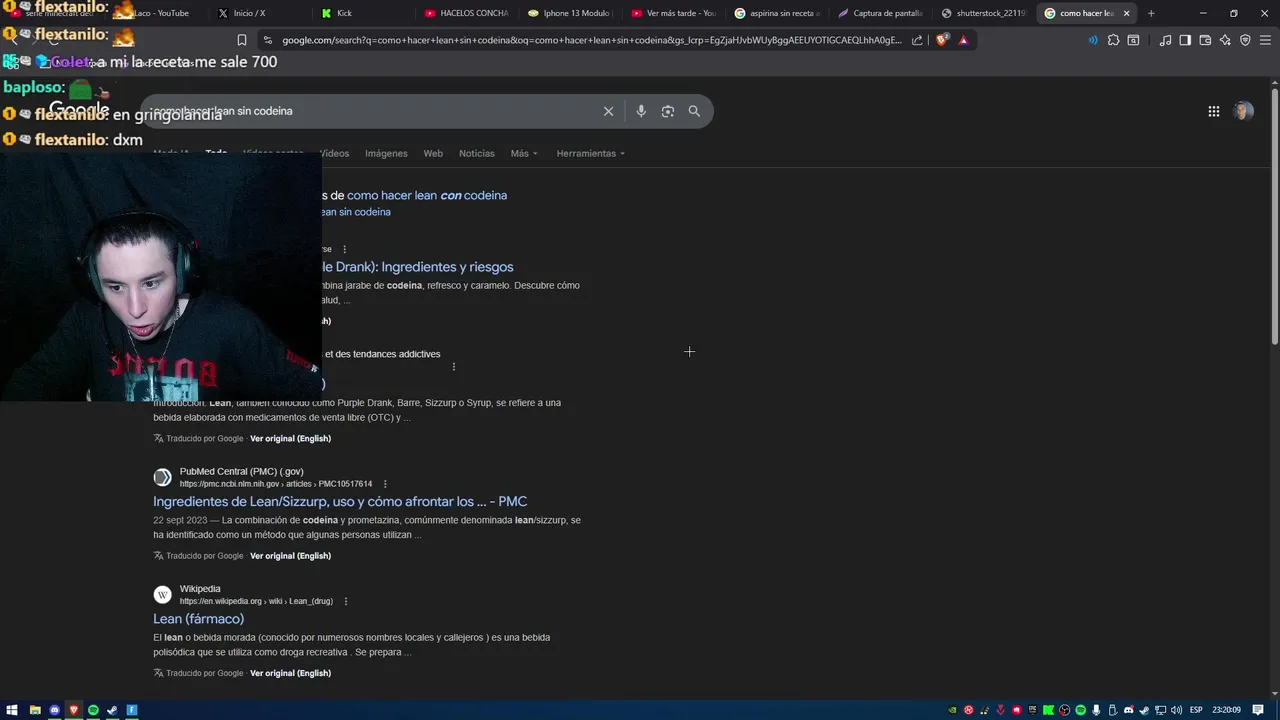
Task: Open Discord from the taskbar
Action: click(x=55, y=710)
